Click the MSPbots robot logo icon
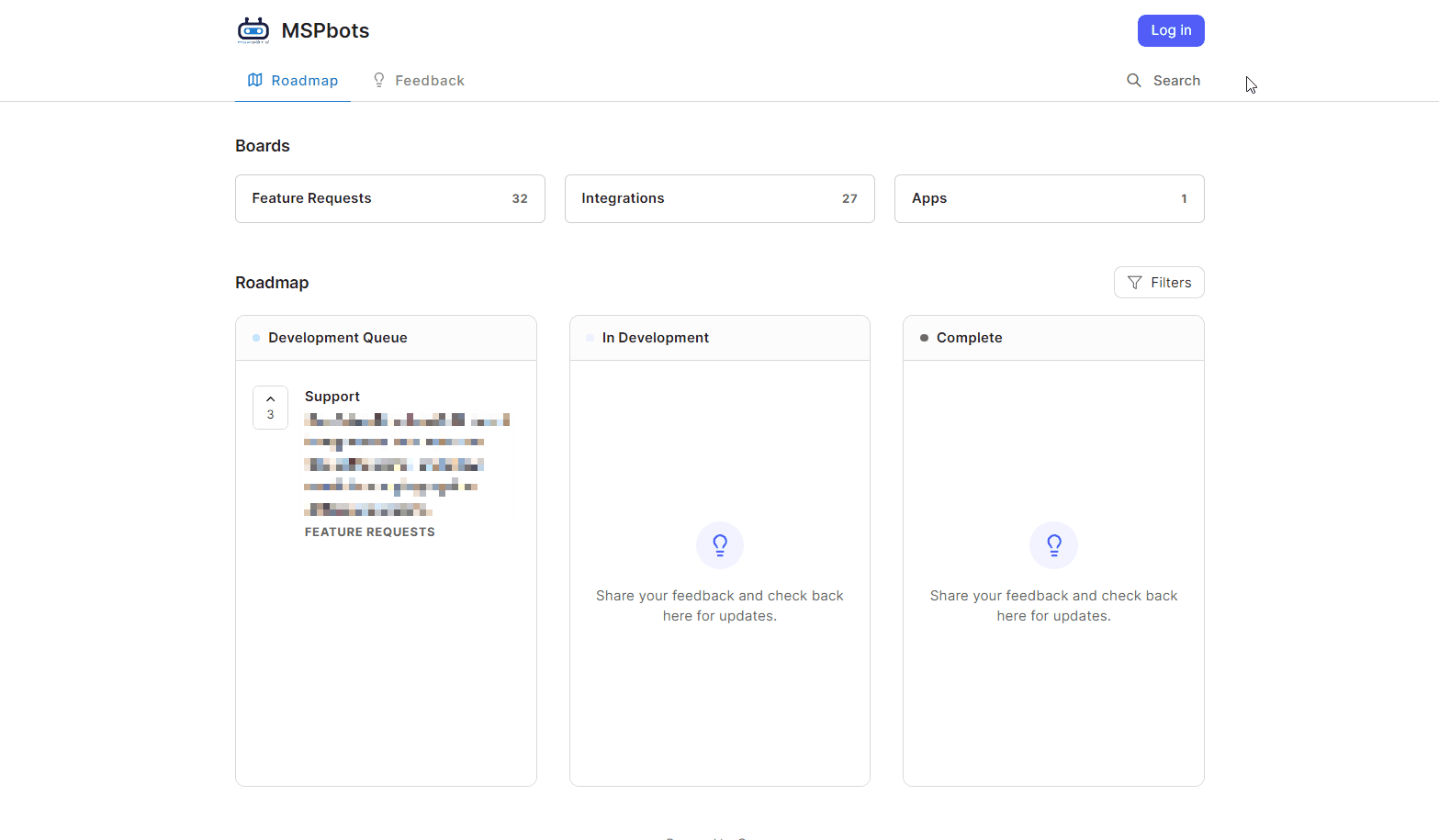This screenshot has width=1439, height=840. 253,30
